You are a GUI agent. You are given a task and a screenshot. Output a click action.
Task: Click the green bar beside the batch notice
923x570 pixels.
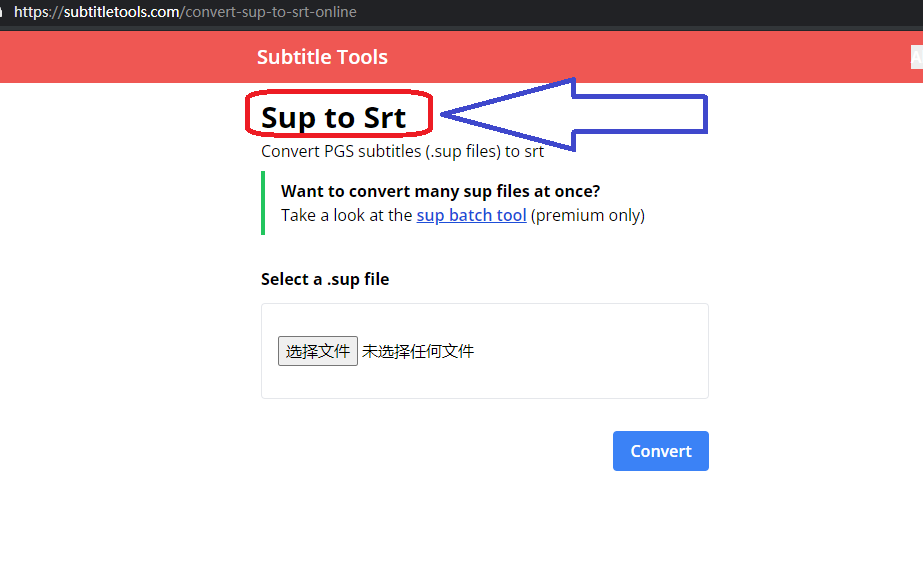pos(263,203)
